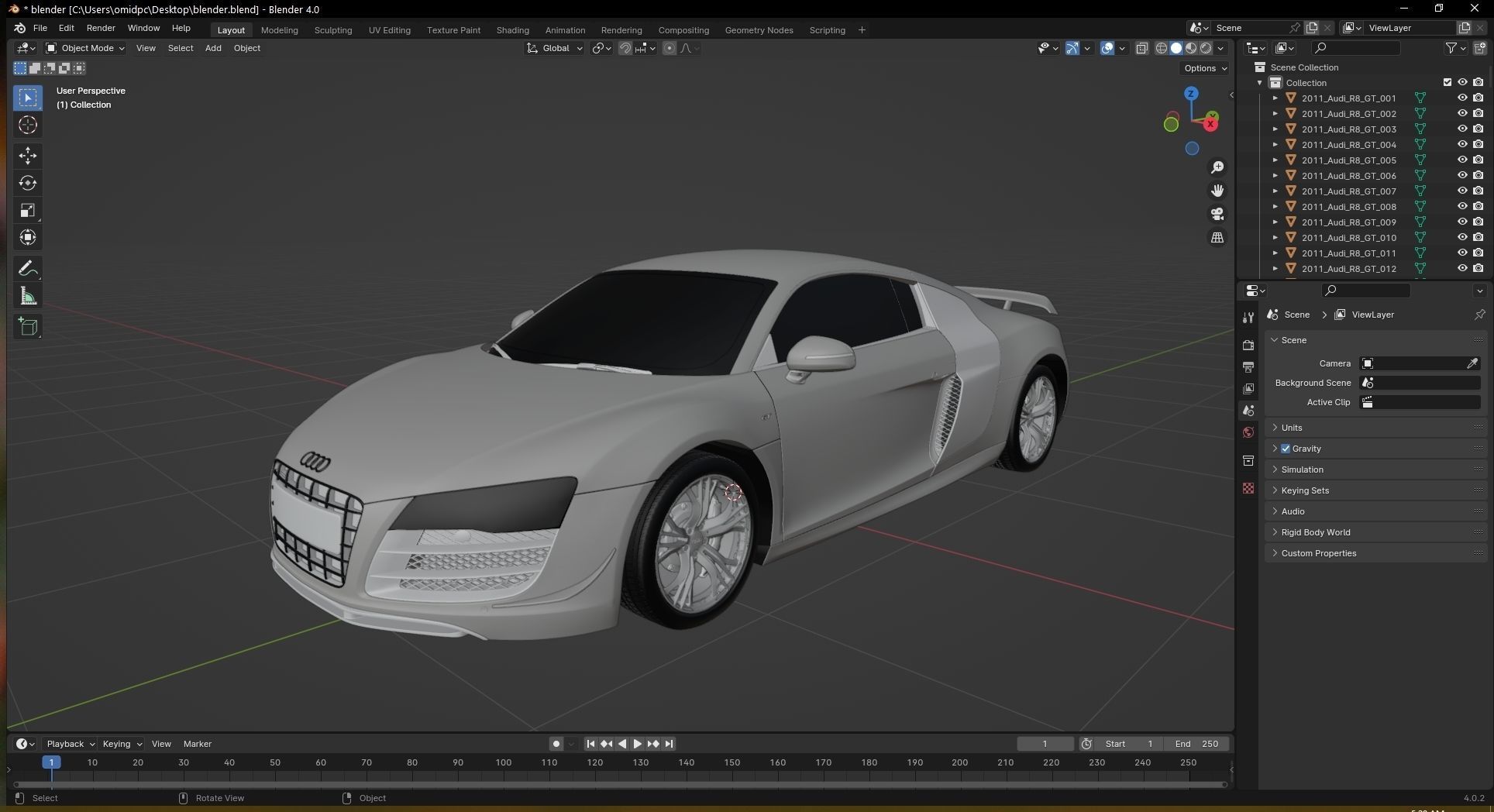Open the Options dropdown in viewport

(x=1205, y=68)
